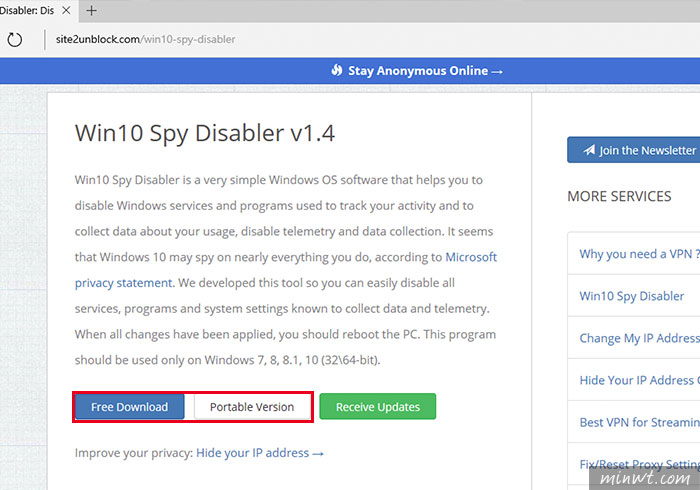This screenshot has height=490, width=700.
Task: Click the Win10 Spy Disabler v1.4 heading
Action: coord(205,133)
